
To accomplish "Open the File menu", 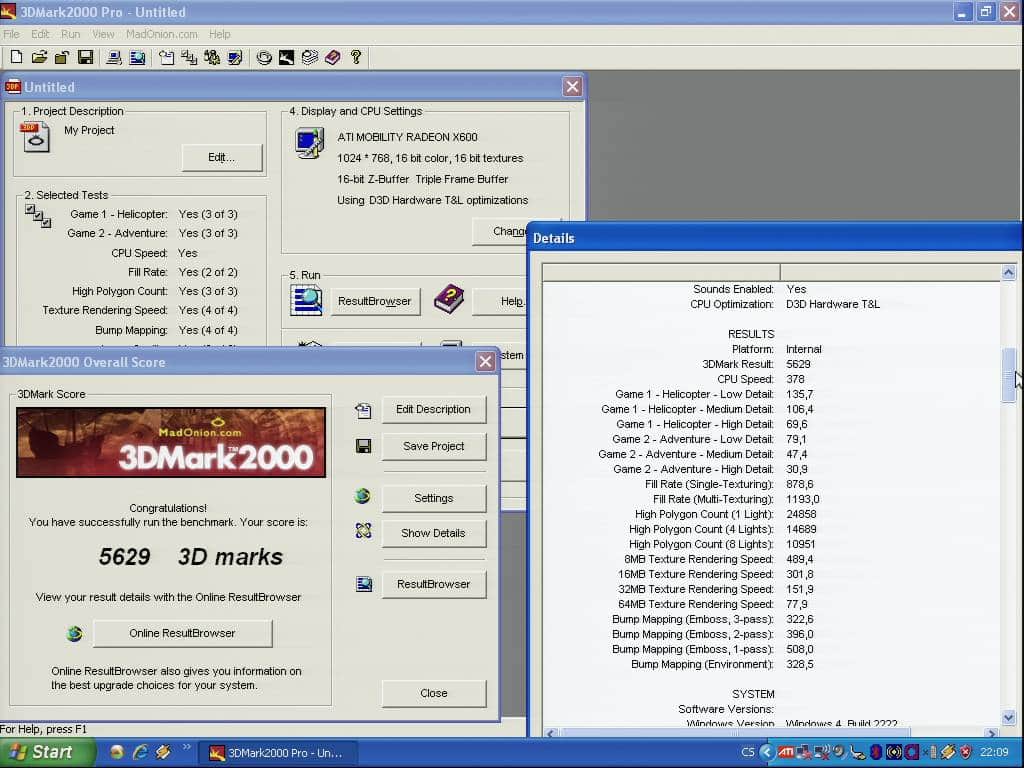I will (11, 34).
